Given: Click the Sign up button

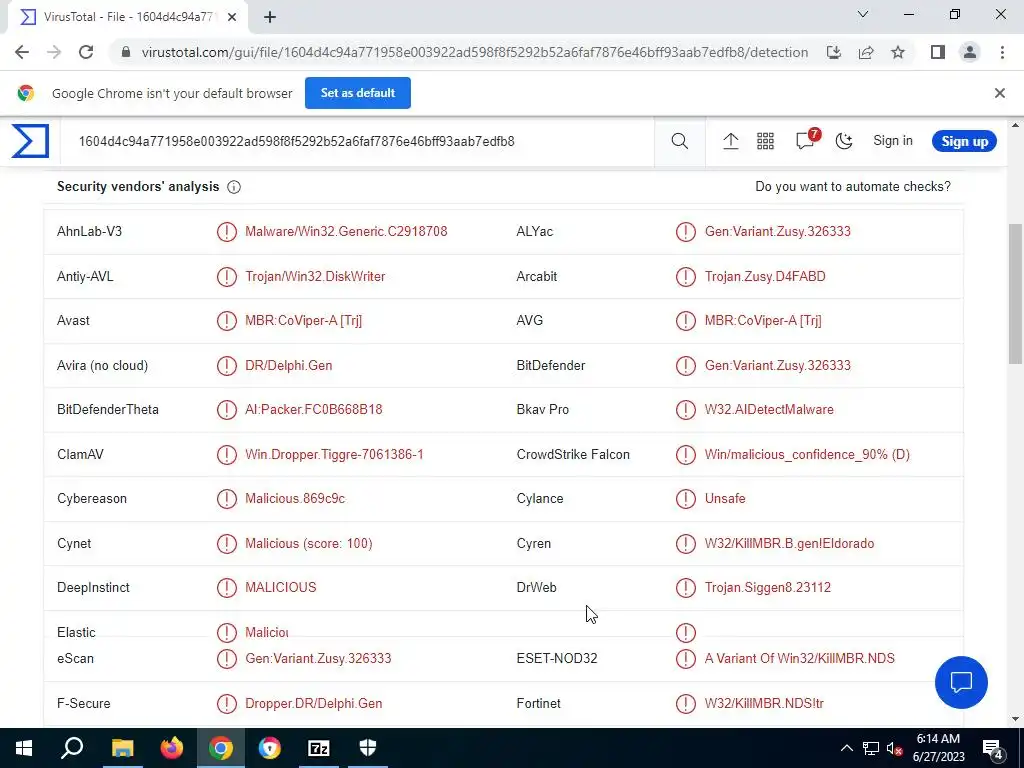Looking at the screenshot, I should [x=965, y=141].
